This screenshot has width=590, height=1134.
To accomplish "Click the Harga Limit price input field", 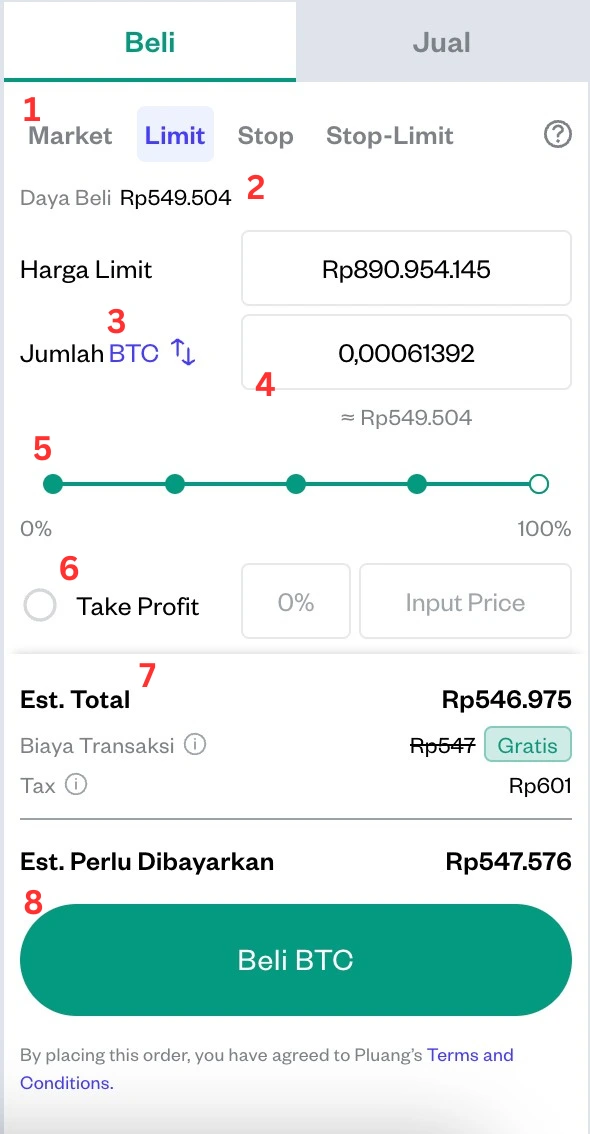I will [405, 268].
